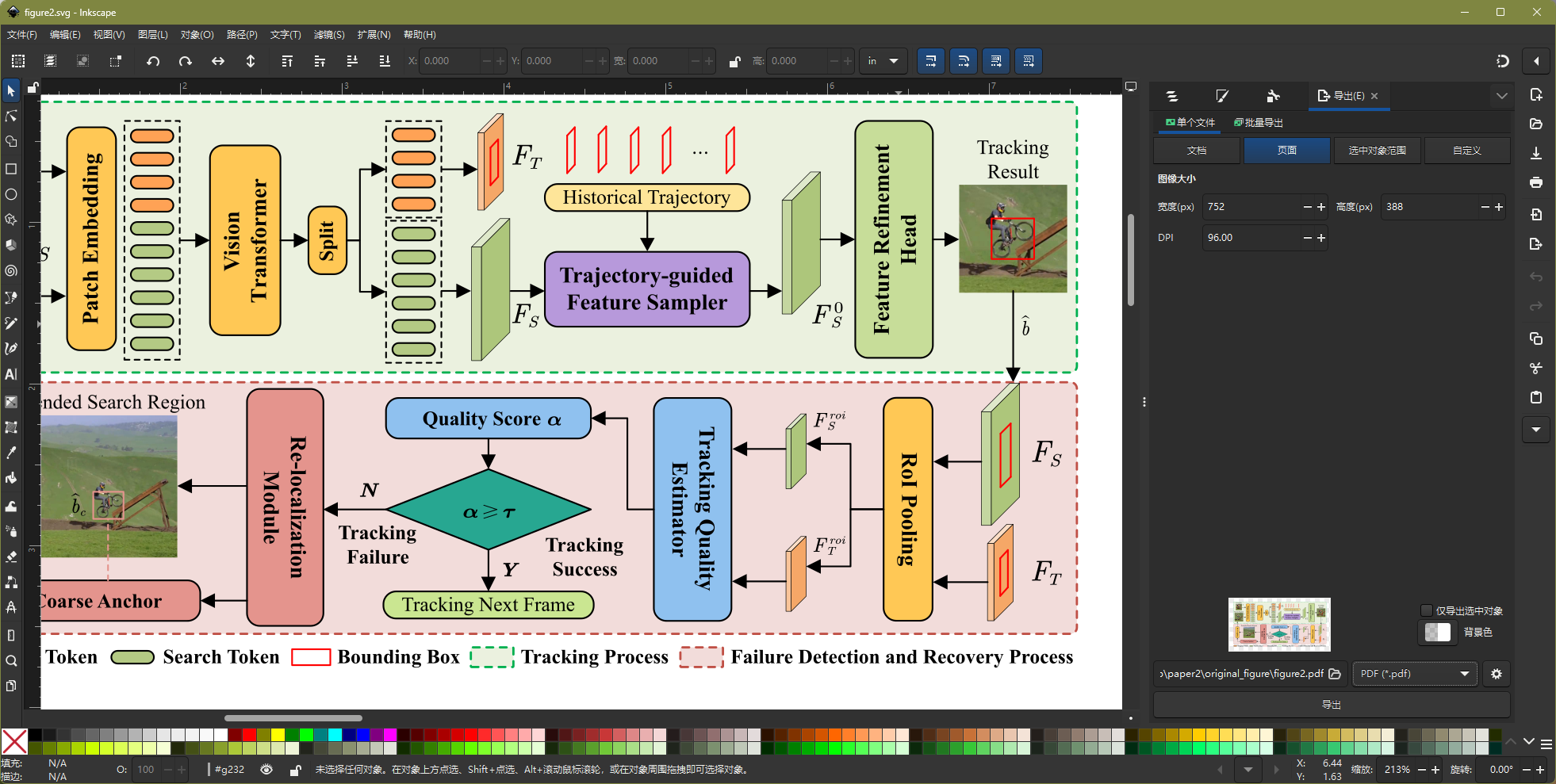Pick the red color swatch in palette
The image size is (1556, 784).
click(x=249, y=735)
